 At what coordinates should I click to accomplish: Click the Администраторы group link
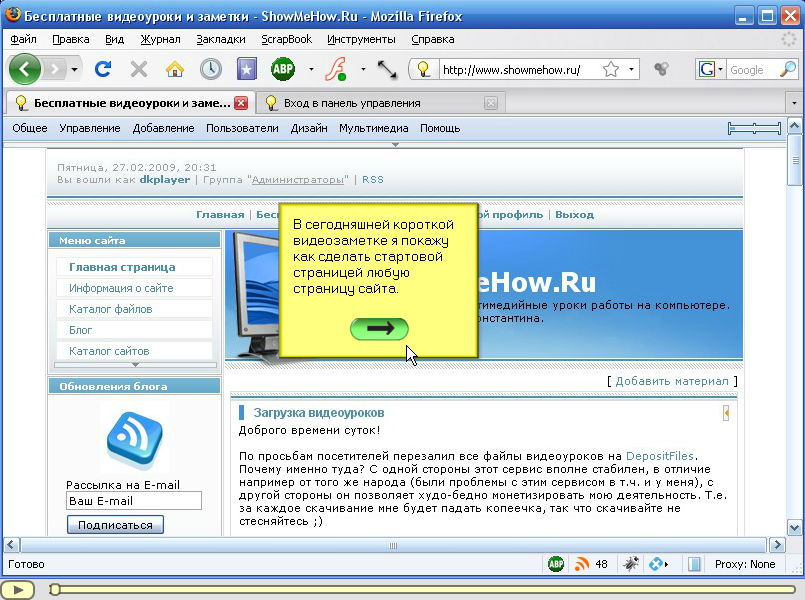click(x=298, y=180)
